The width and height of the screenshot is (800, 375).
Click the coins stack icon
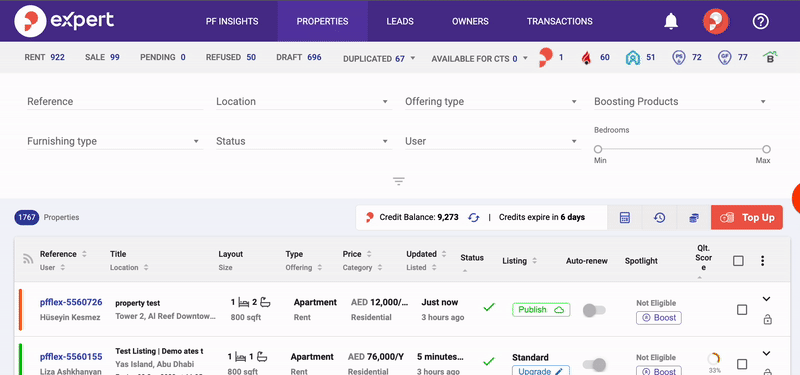point(693,218)
